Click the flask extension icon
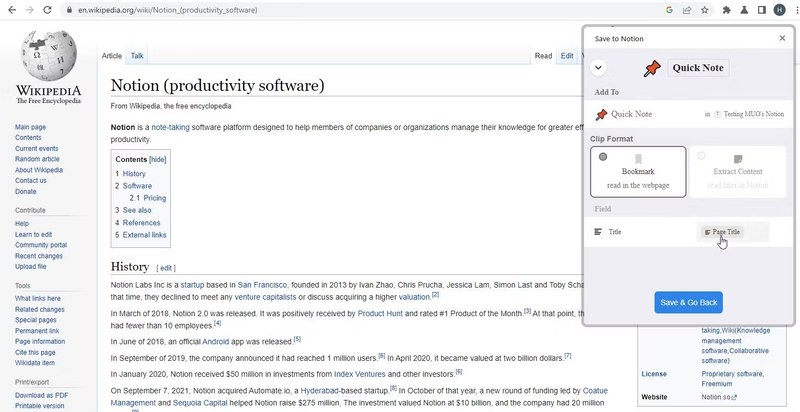 point(744,10)
